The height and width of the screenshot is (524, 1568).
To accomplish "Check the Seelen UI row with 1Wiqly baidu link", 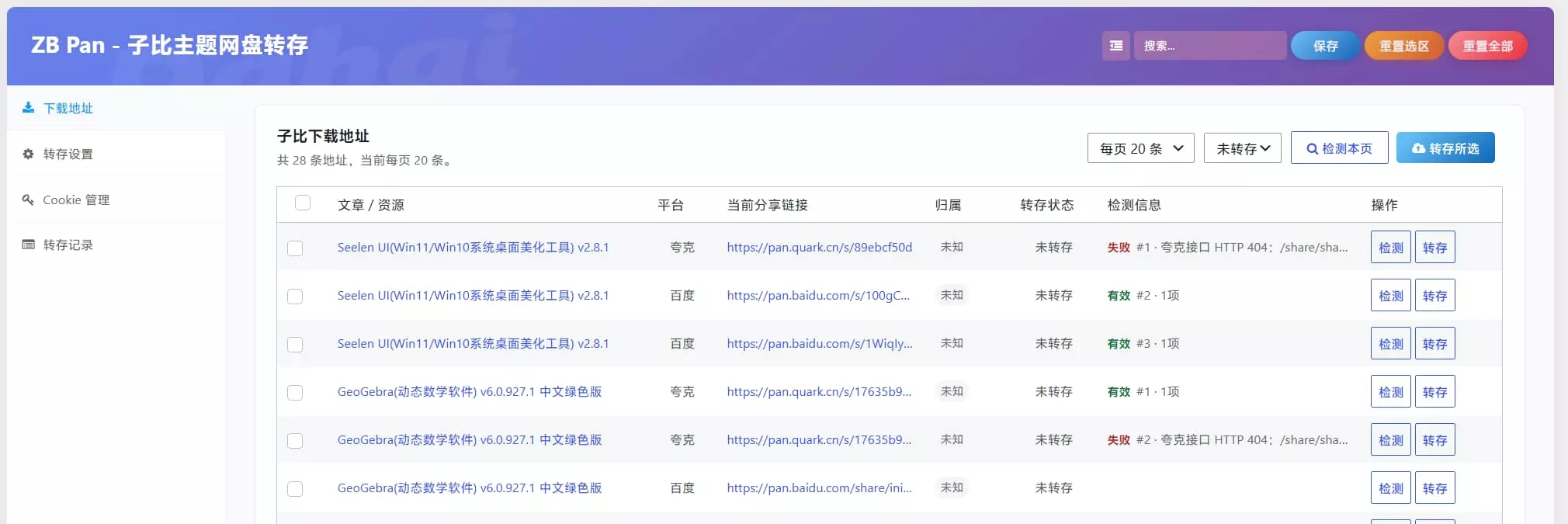I will 295,345.
